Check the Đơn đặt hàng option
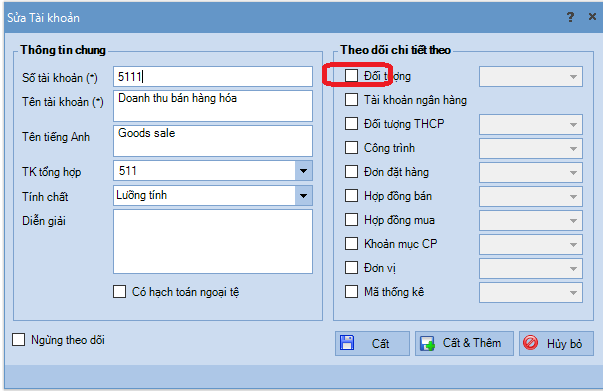The height and width of the screenshot is (391, 603). point(351,171)
